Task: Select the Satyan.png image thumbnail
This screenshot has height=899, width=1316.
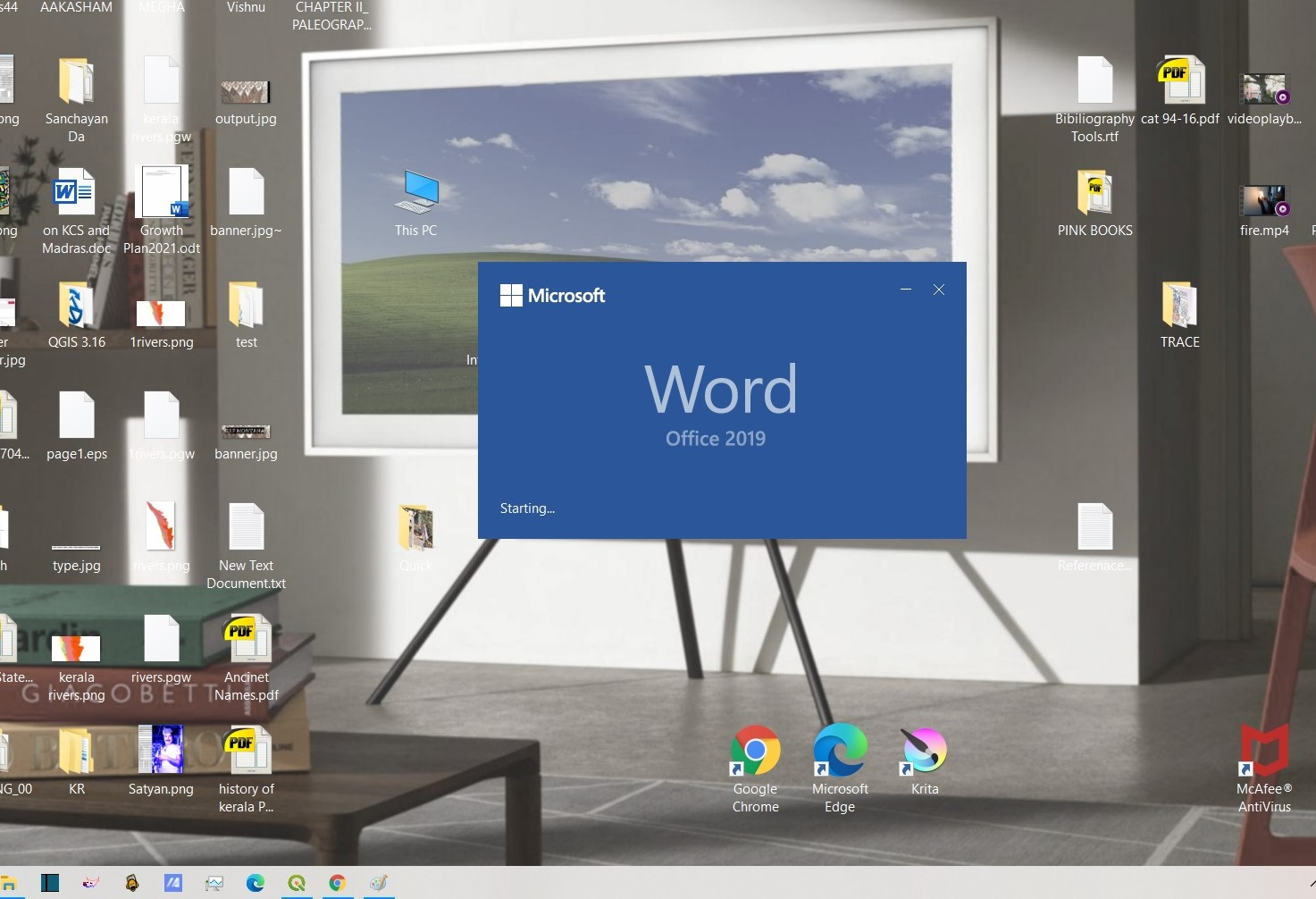Action: [161, 751]
